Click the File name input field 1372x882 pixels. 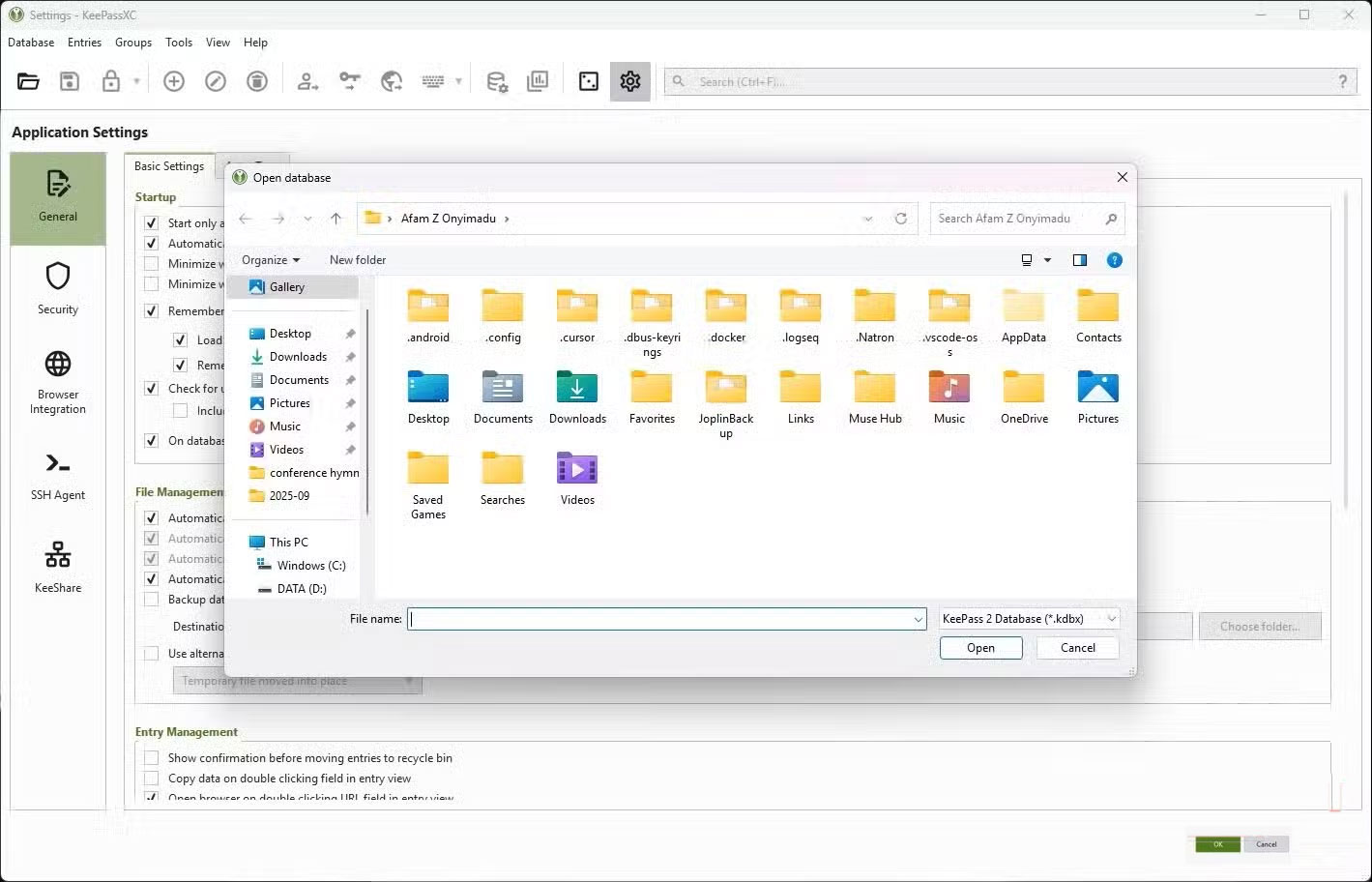[x=665, y=618]
